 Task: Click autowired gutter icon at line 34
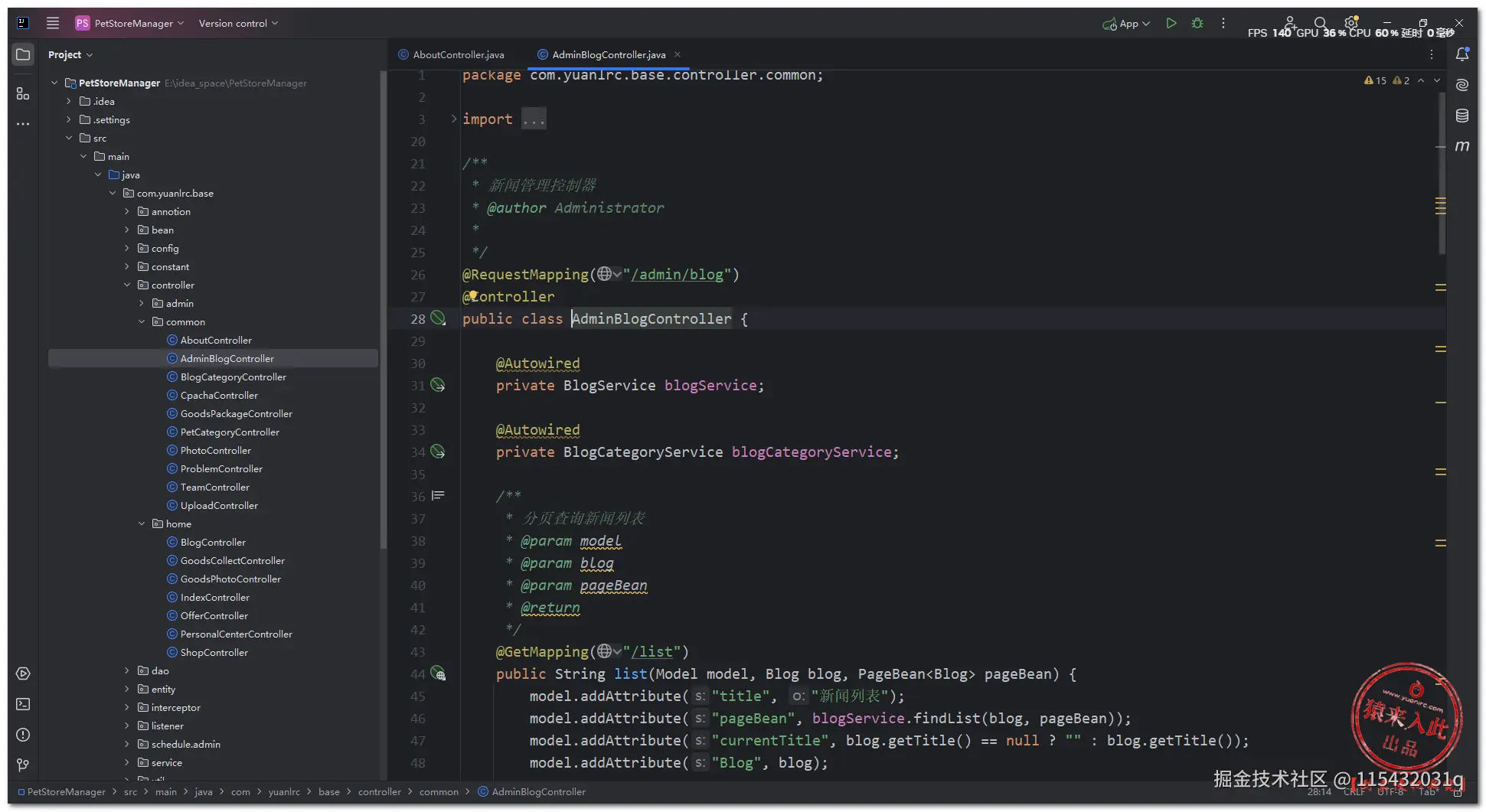(438, 452)
